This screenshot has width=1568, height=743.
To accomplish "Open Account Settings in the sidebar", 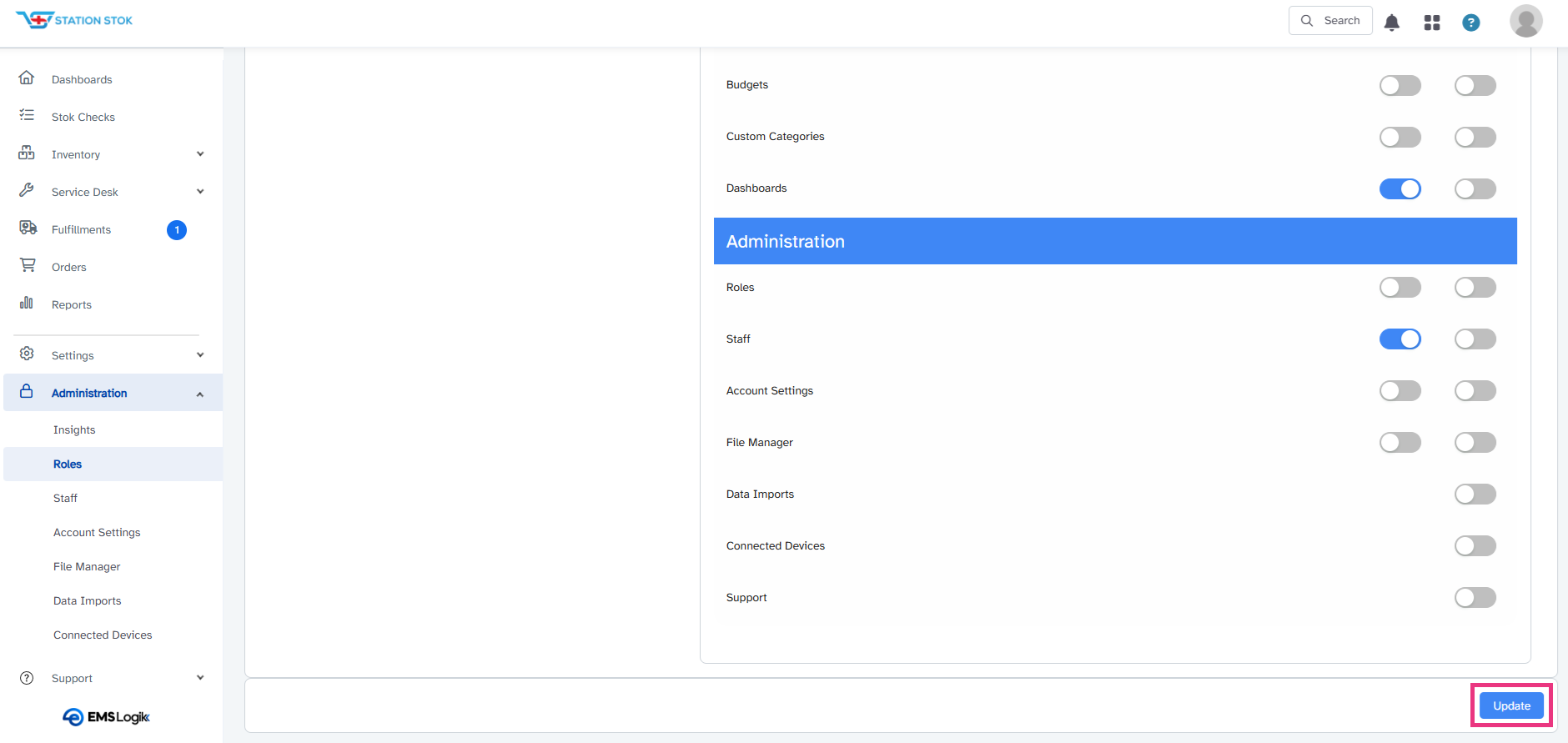I will click(97, 533).
